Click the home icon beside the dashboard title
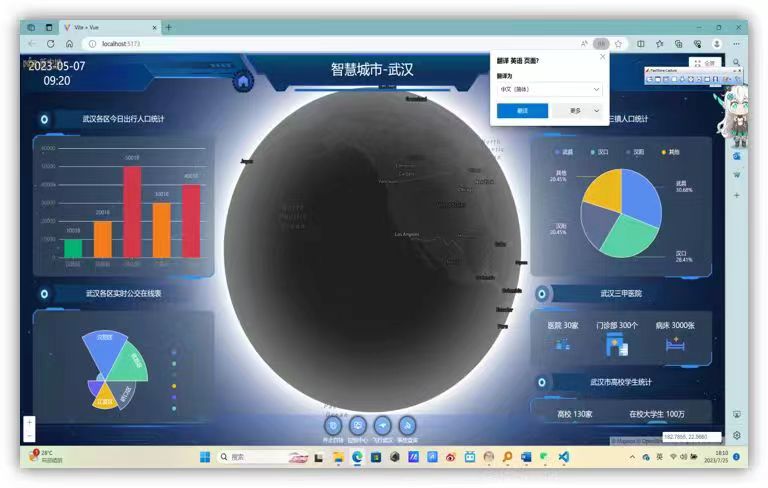Viewport: 768px width, 488px height. pos(242,81)
